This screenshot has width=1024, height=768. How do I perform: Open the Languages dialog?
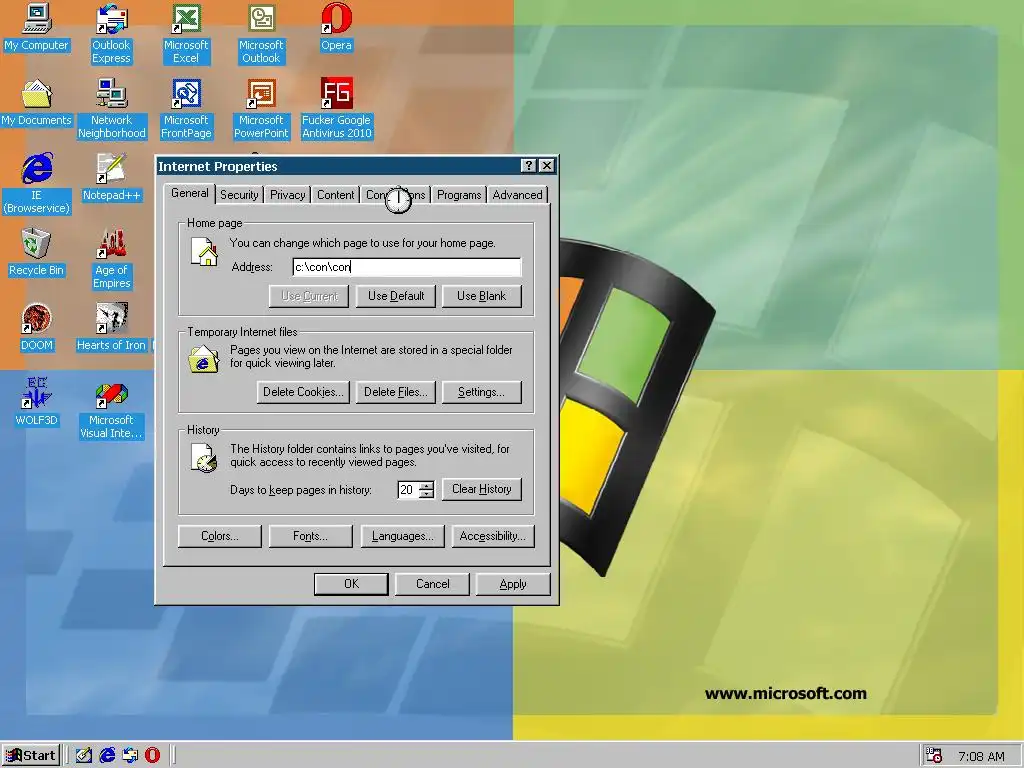[x=402, y=536]
